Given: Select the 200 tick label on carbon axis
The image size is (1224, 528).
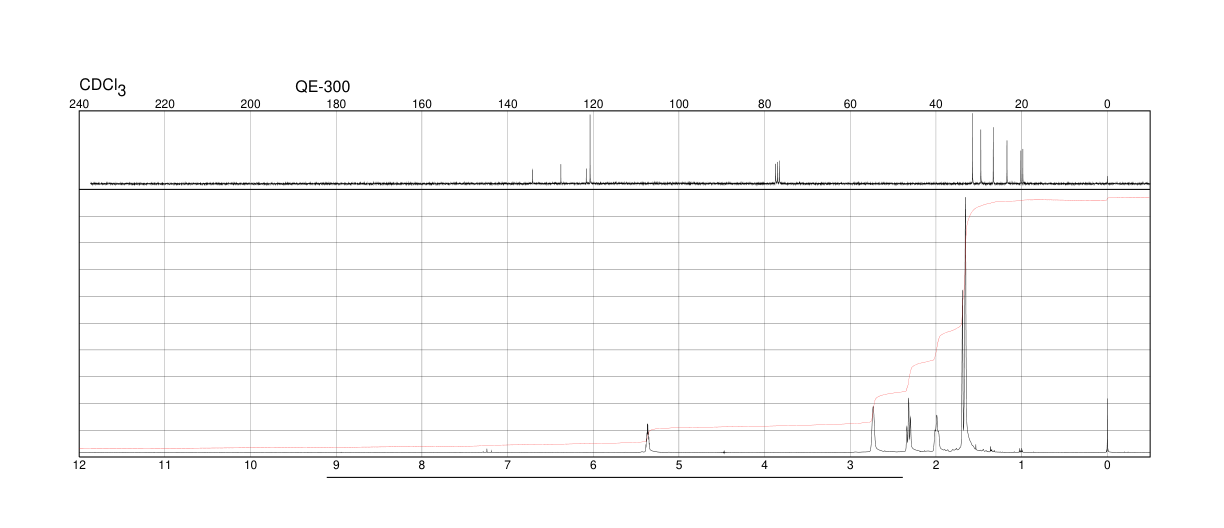Looking at the screenshot, I should 251,104.
